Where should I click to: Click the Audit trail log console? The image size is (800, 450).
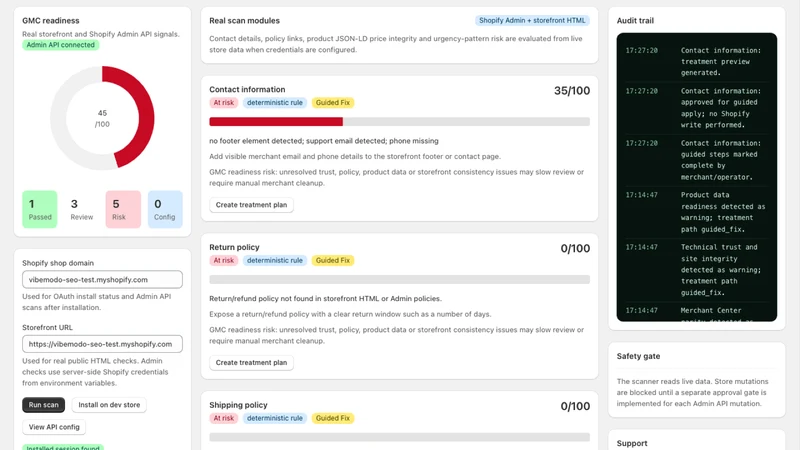point(696,177)
